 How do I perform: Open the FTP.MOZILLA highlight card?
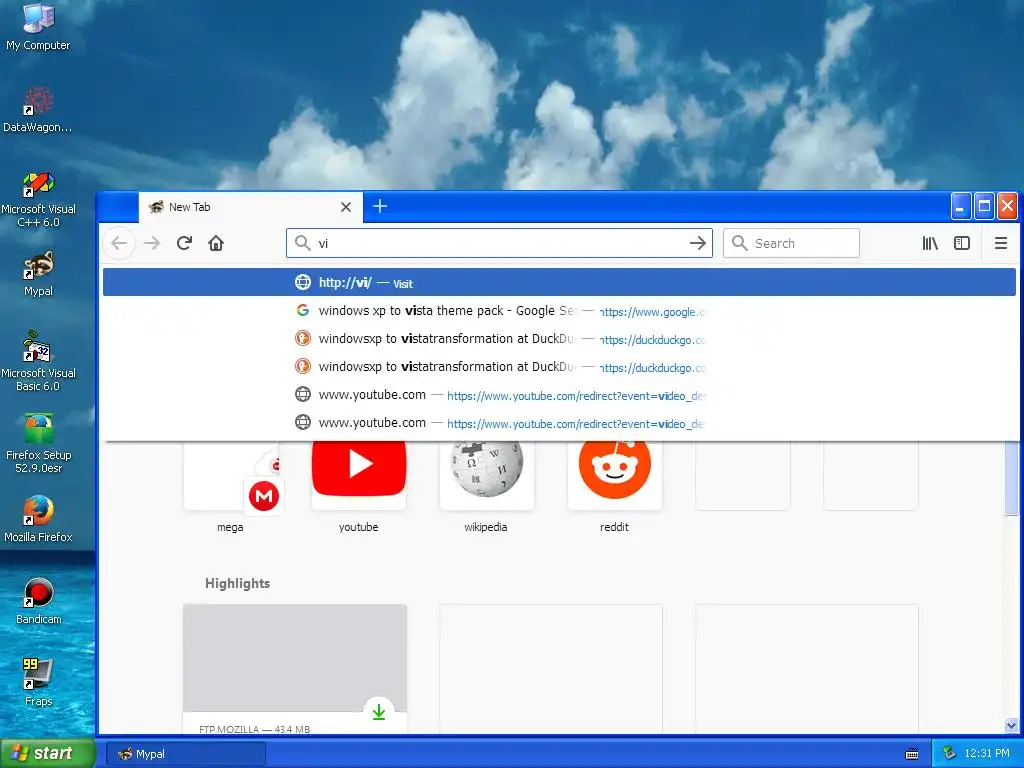(x=295, y=669)
